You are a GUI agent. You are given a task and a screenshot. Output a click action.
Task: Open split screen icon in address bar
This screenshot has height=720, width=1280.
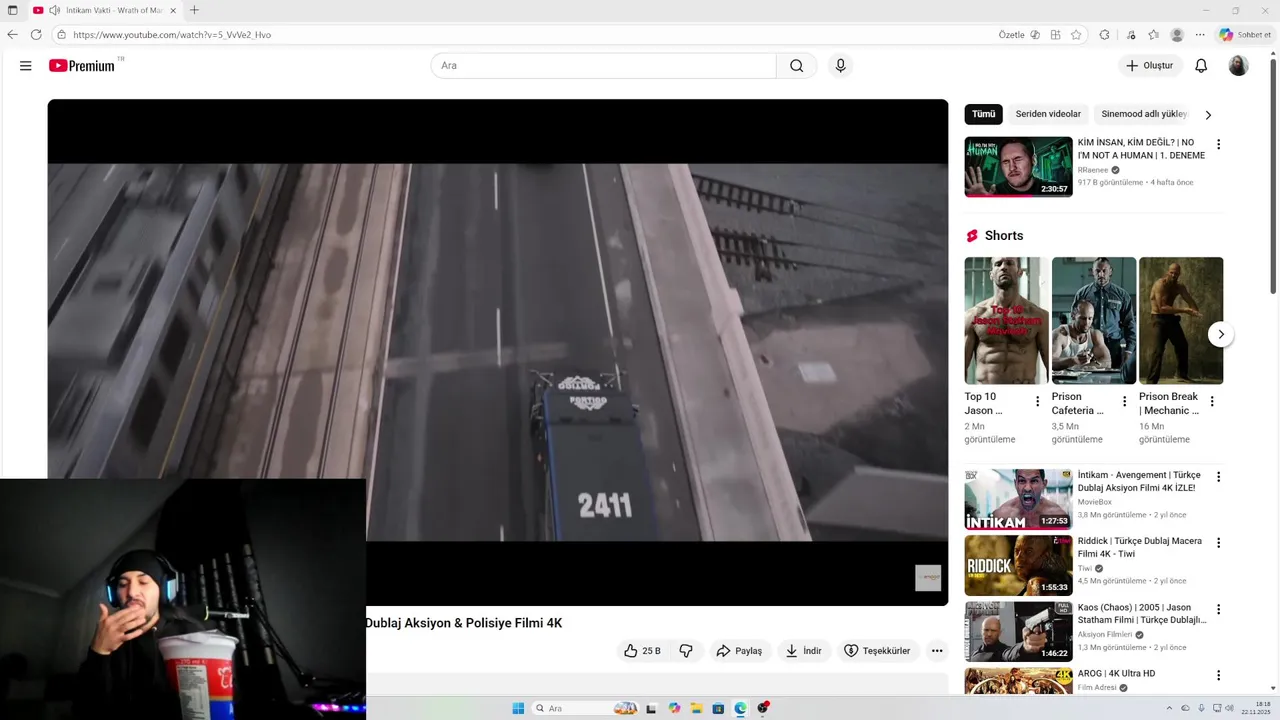[x=1055, y=35]
